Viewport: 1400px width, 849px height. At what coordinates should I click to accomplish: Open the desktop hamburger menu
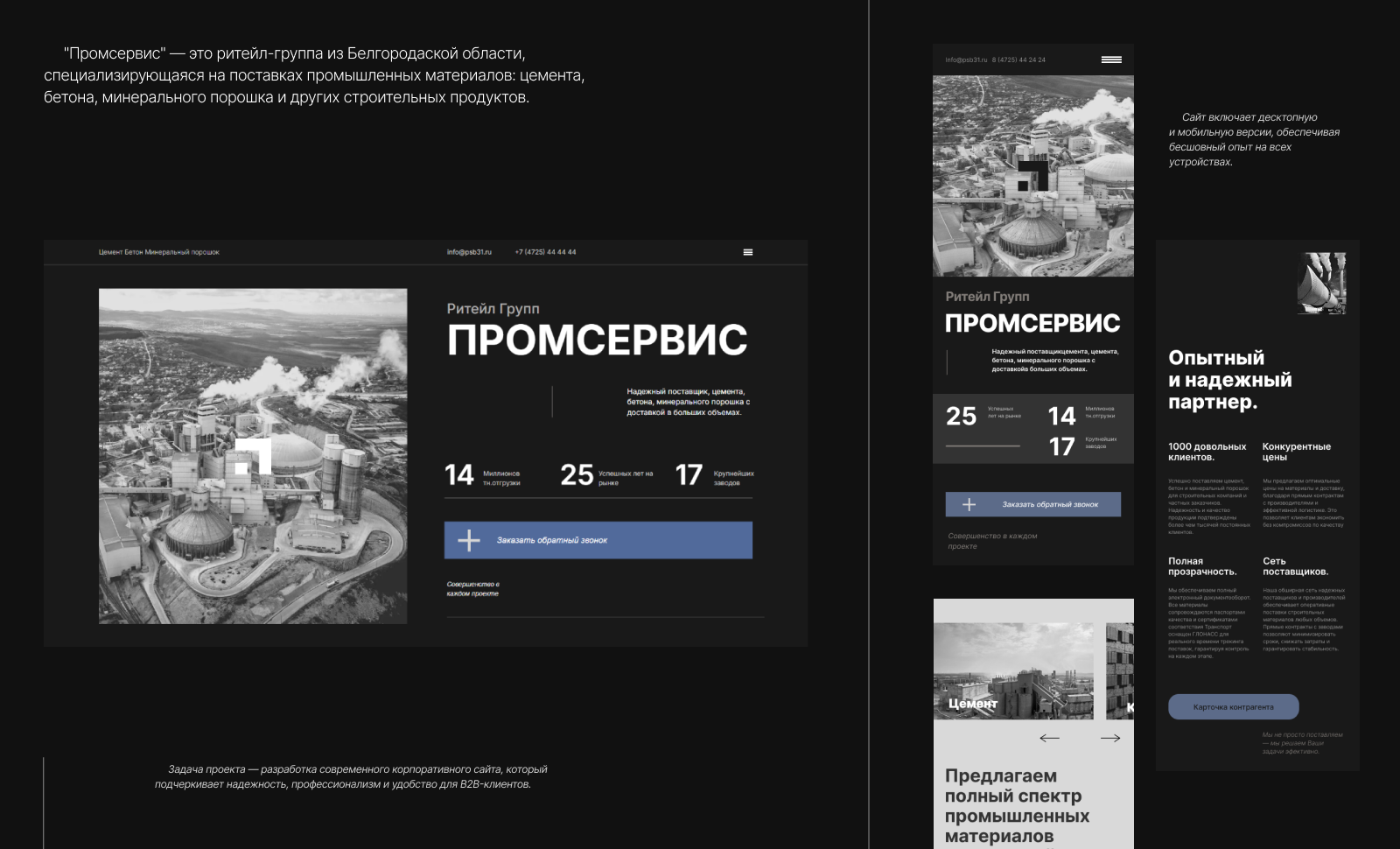point(747,251)
